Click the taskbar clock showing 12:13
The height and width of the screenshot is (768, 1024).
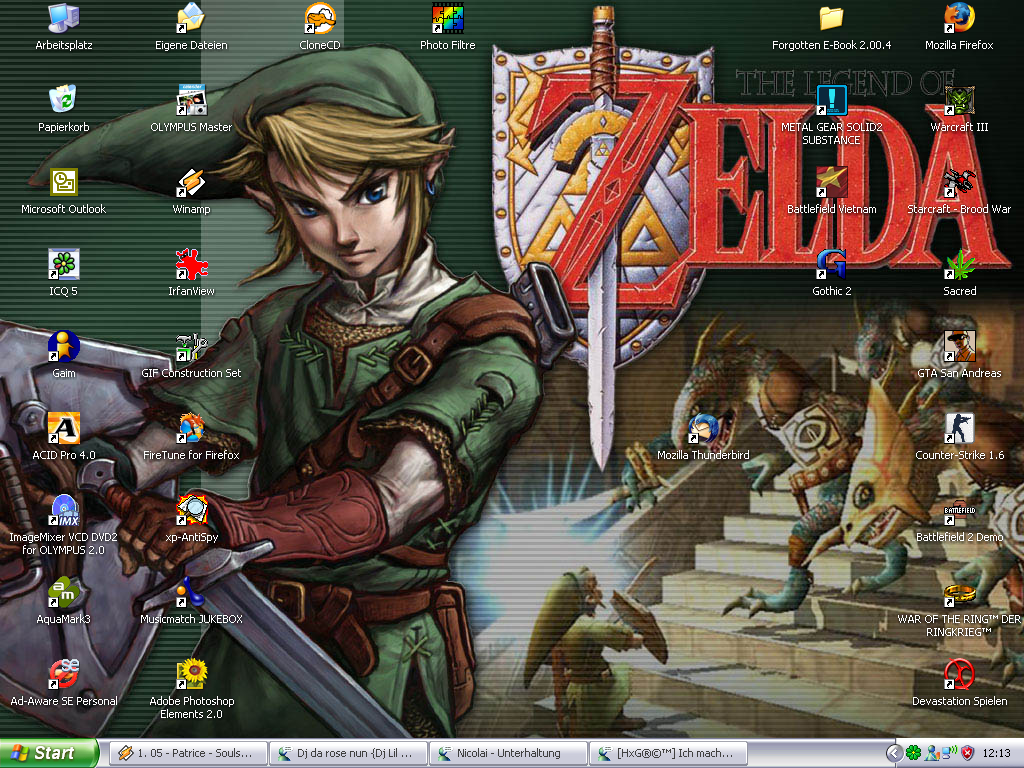coord(996,753)
